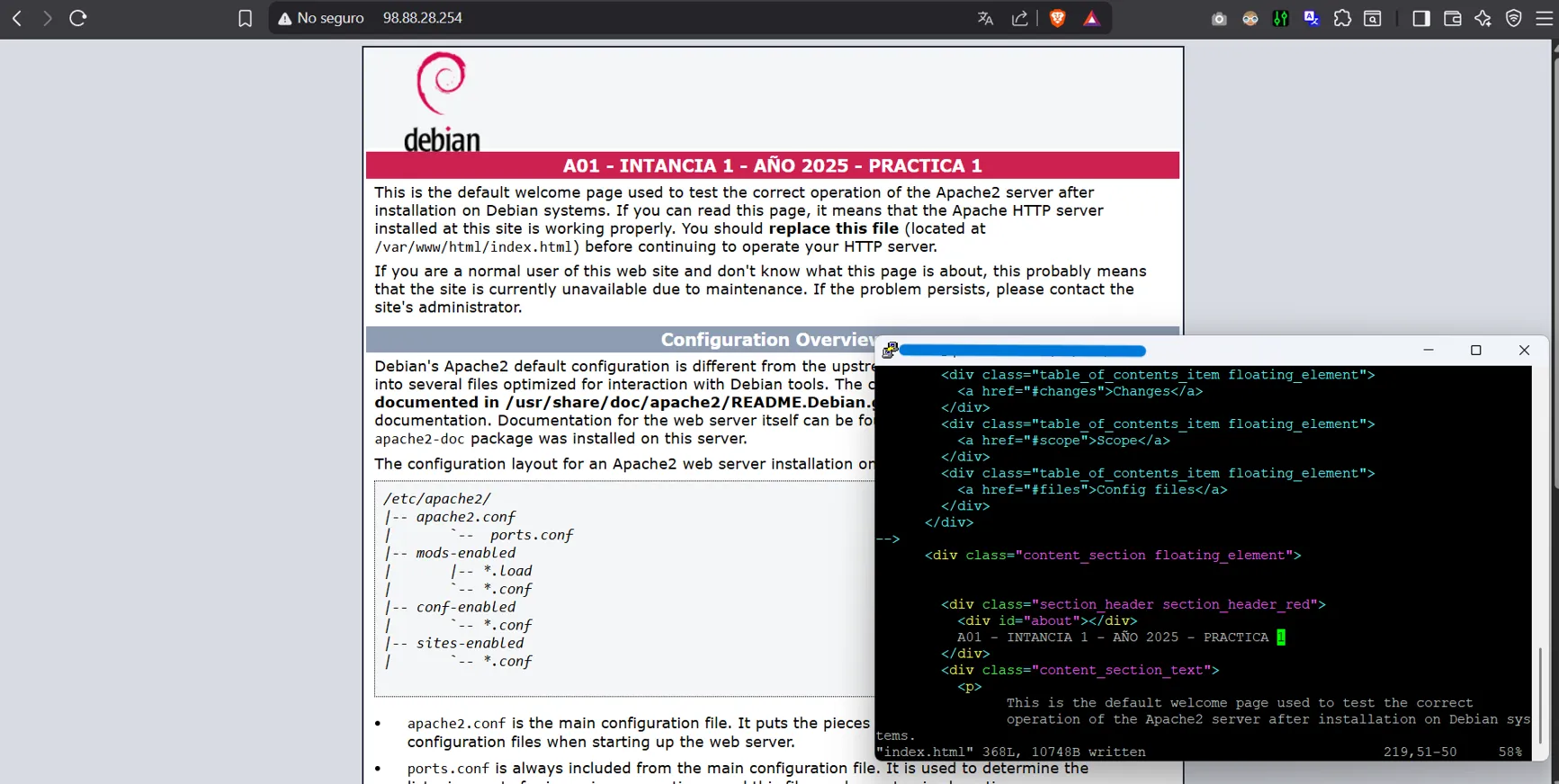The width and height of the screenshot is (1559, 784).
Task: Open the extensions puzzle piece menu
Action: [x=1342, y=18]
